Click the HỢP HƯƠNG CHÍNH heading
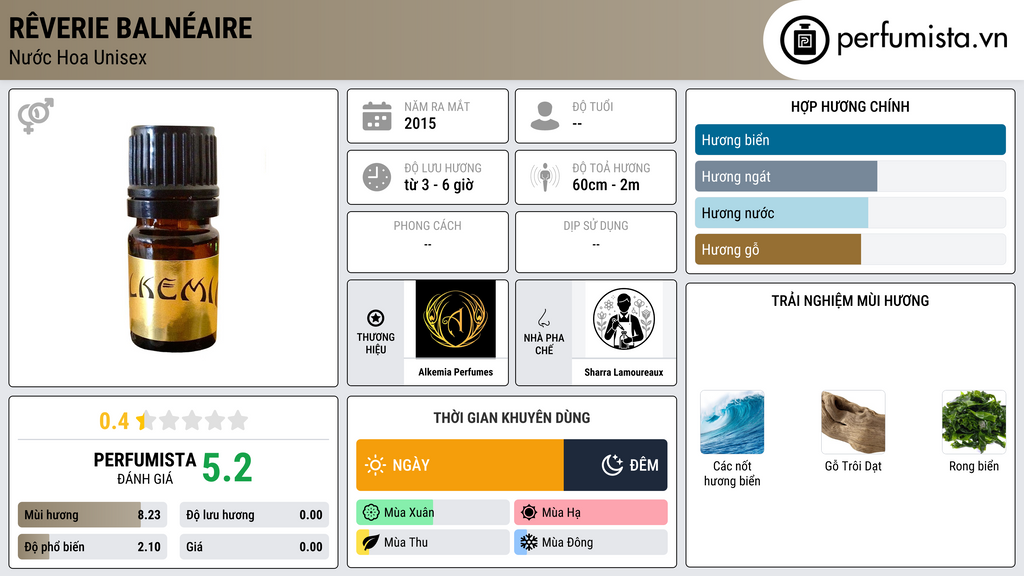 tap(850, 106)
